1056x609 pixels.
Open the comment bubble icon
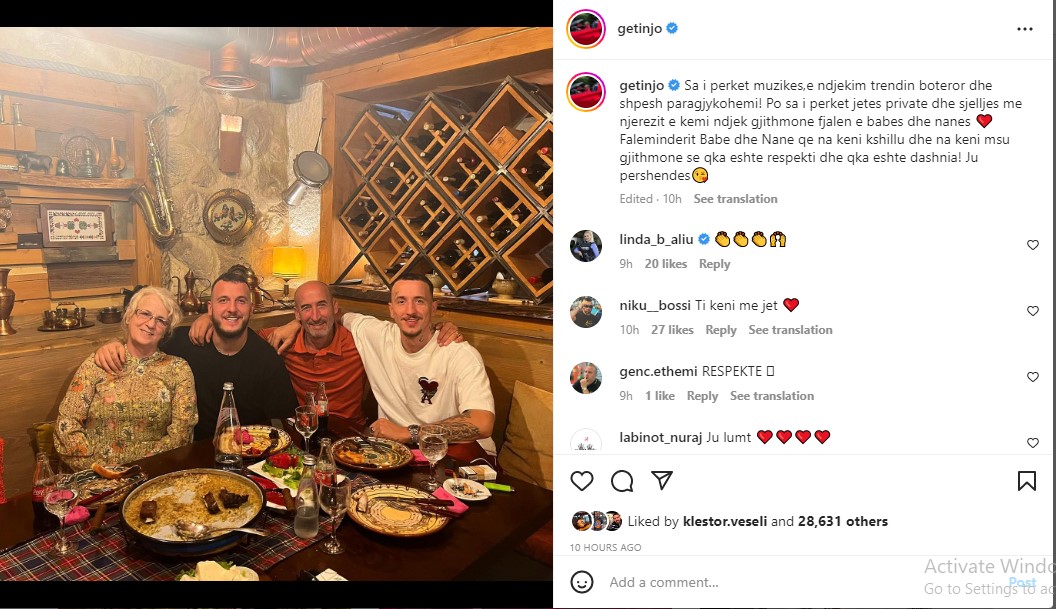pos(622,481)
